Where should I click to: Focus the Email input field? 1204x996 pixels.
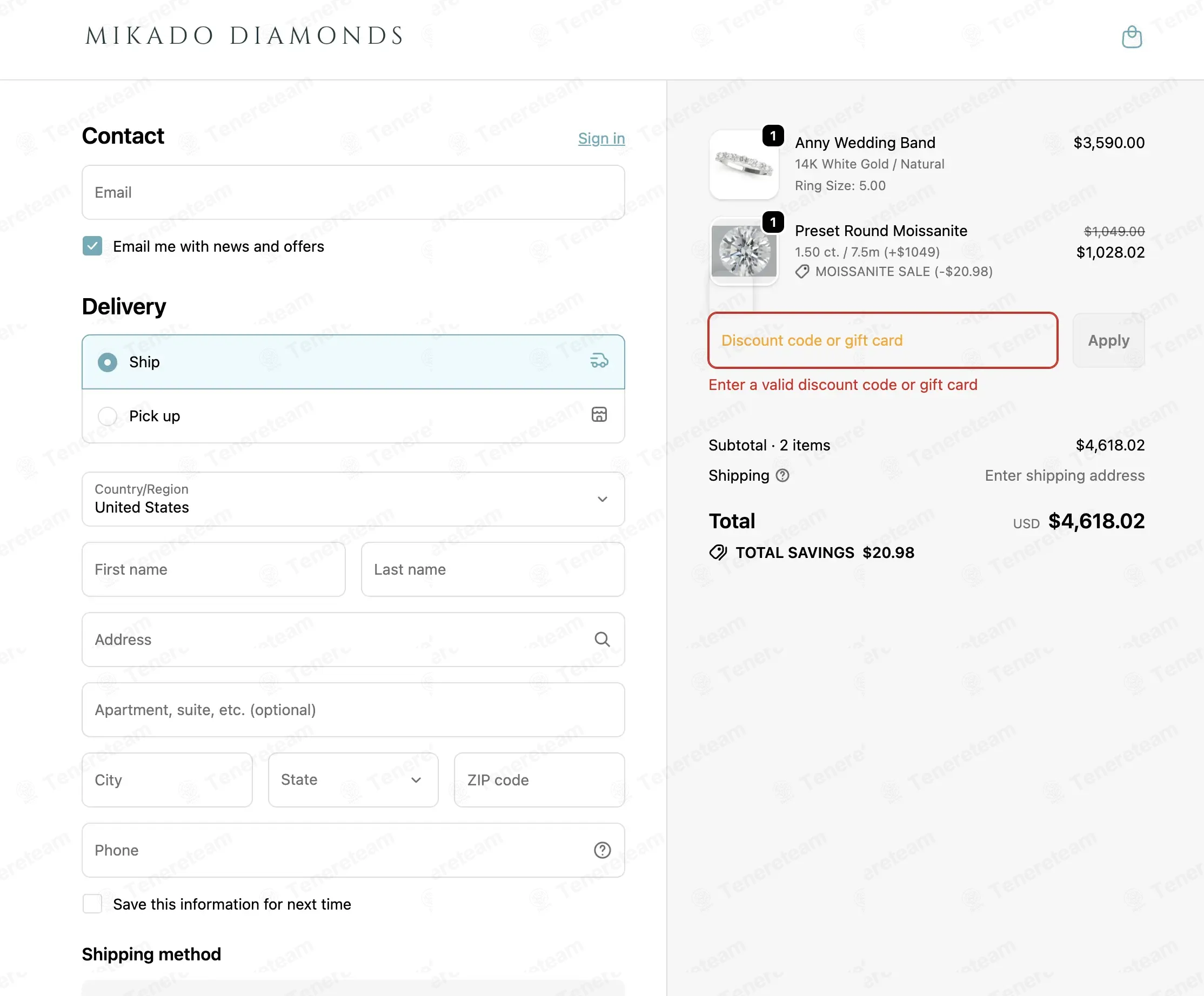pos(353,192)
